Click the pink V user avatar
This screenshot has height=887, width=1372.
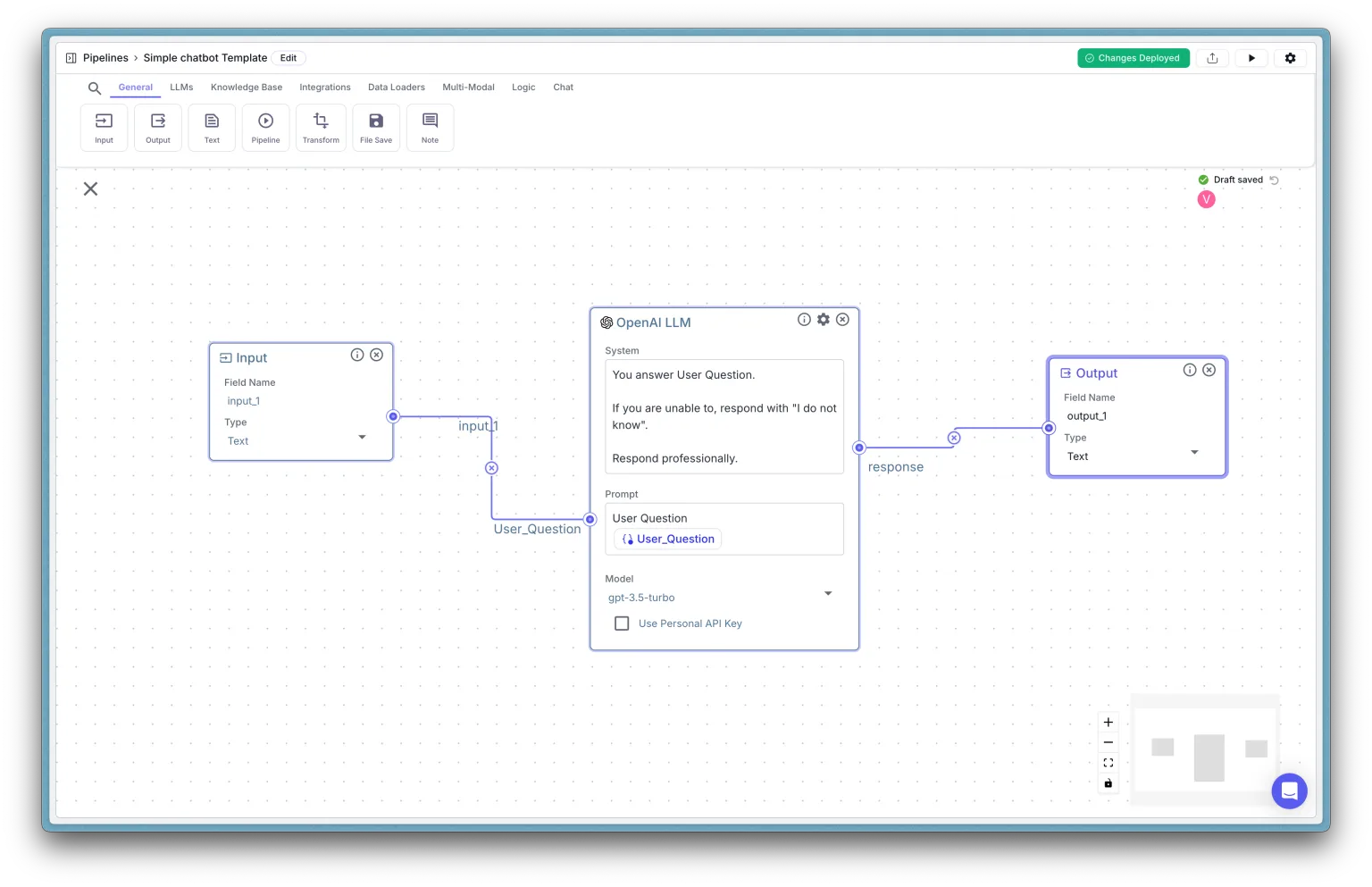(x=1206, y=199)
